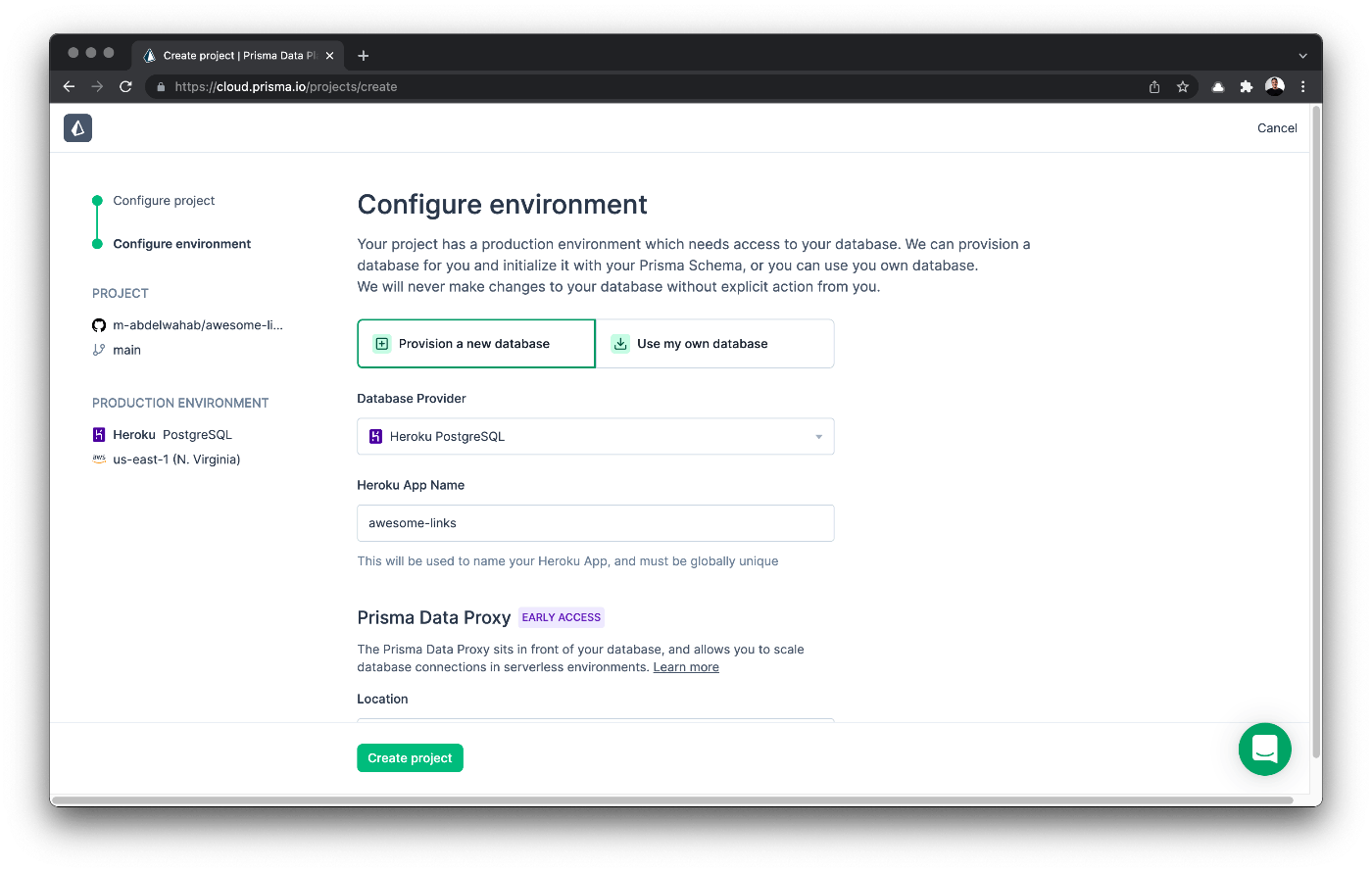Click the AWS icon beside us-east-1
The height and width of the screenshot is (872, 1372).
[99, 459]
